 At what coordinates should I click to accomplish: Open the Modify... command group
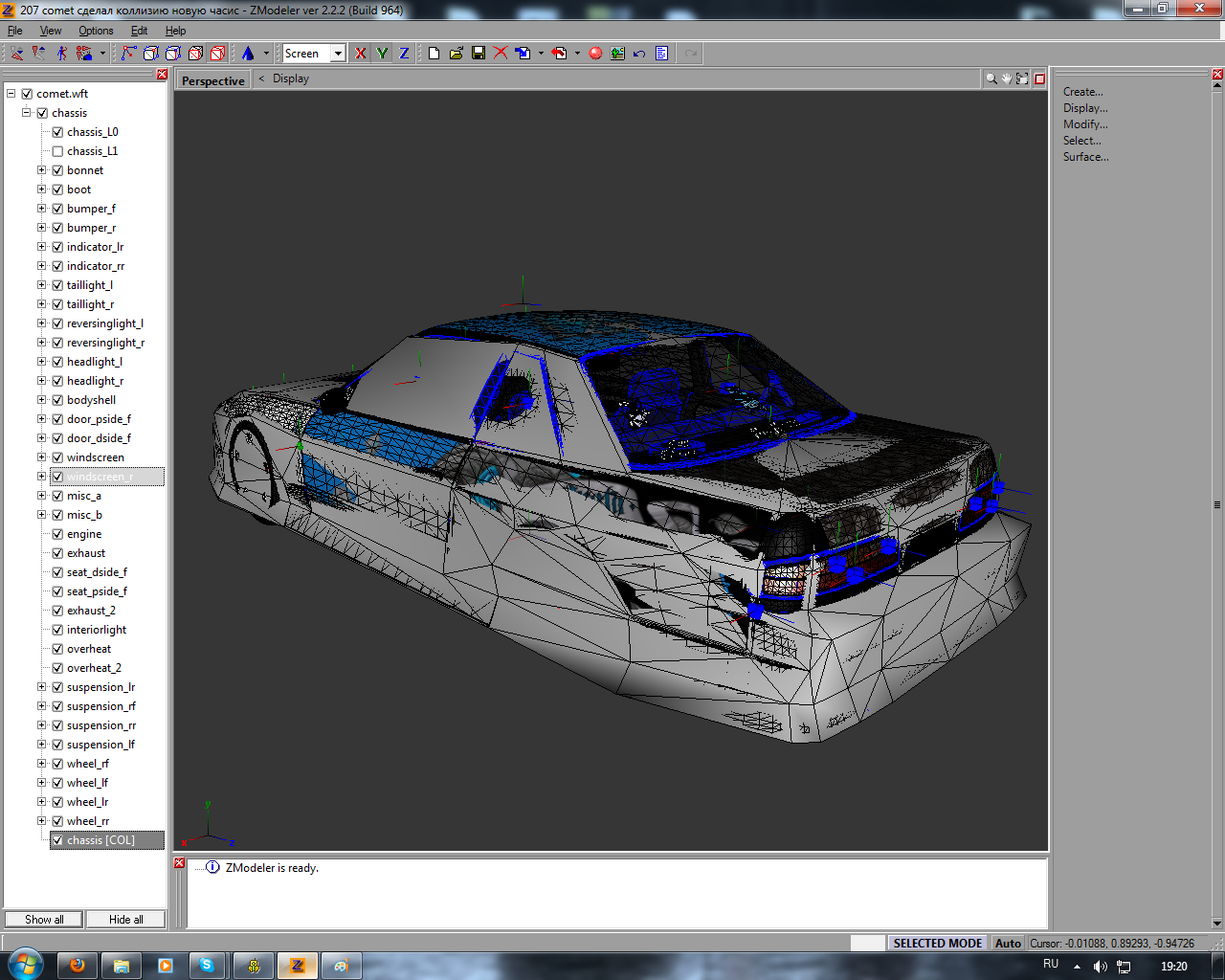1085,124
